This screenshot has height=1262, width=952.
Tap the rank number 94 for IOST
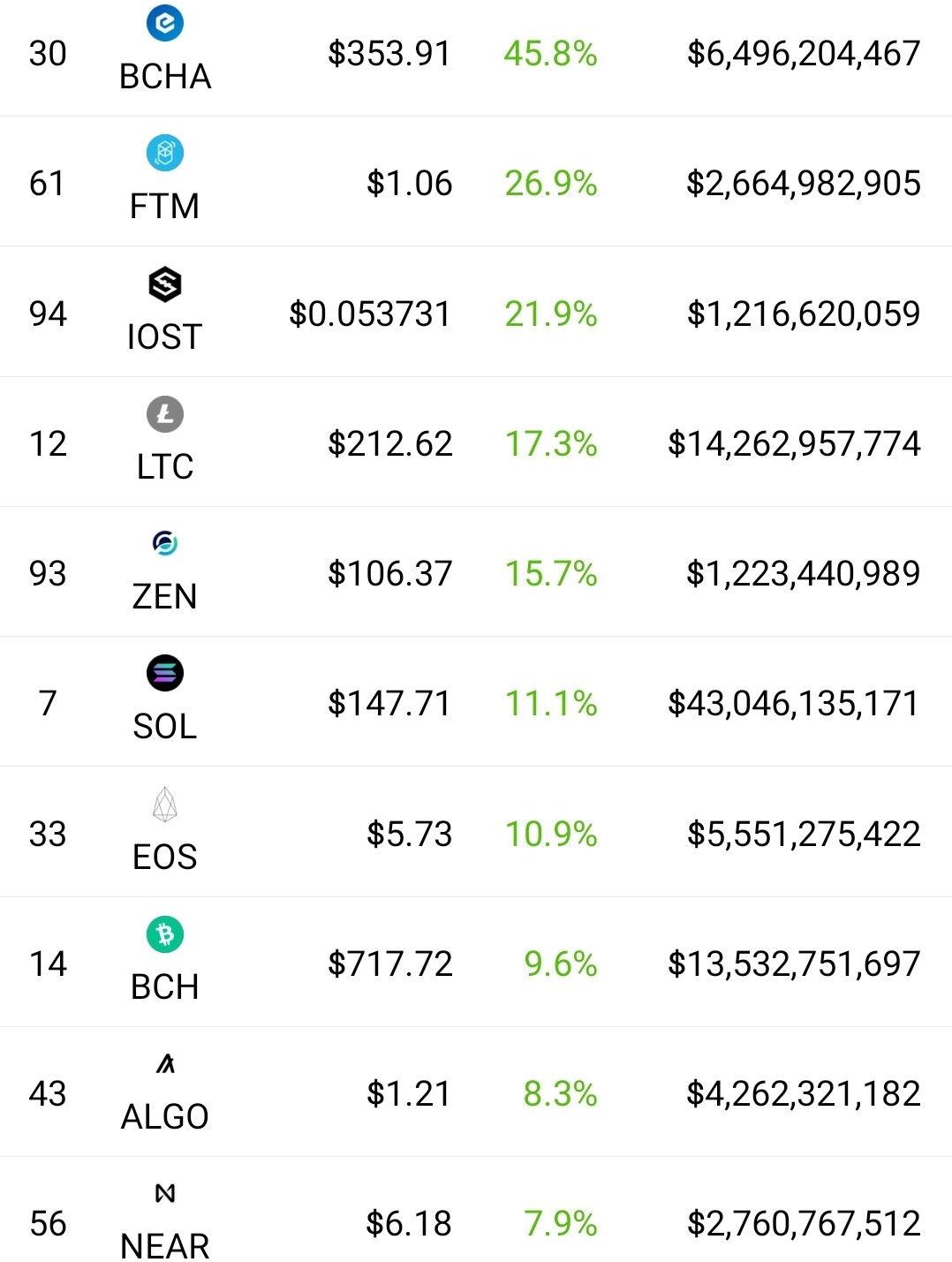48,314
